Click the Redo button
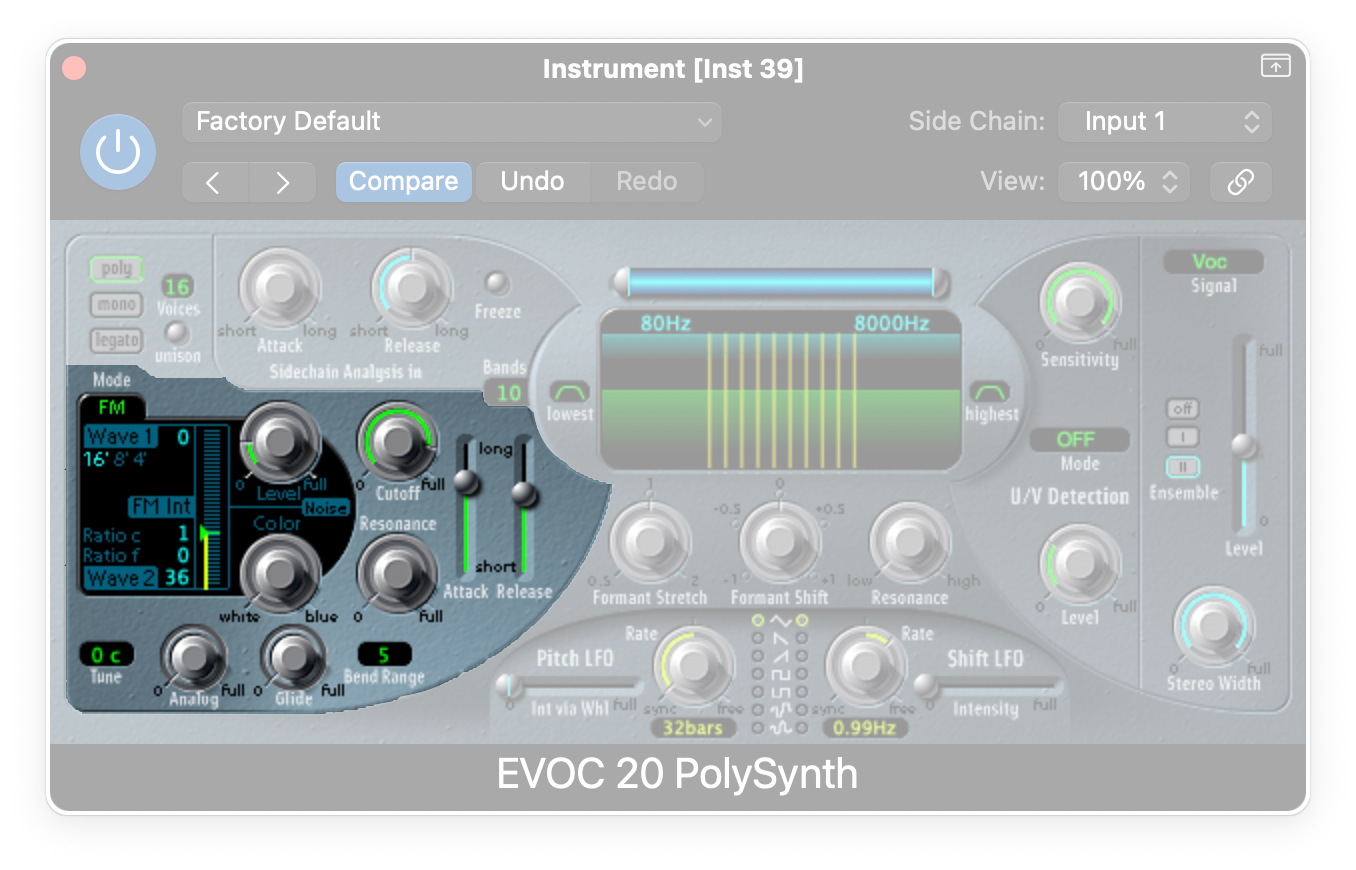 [647, 182]
